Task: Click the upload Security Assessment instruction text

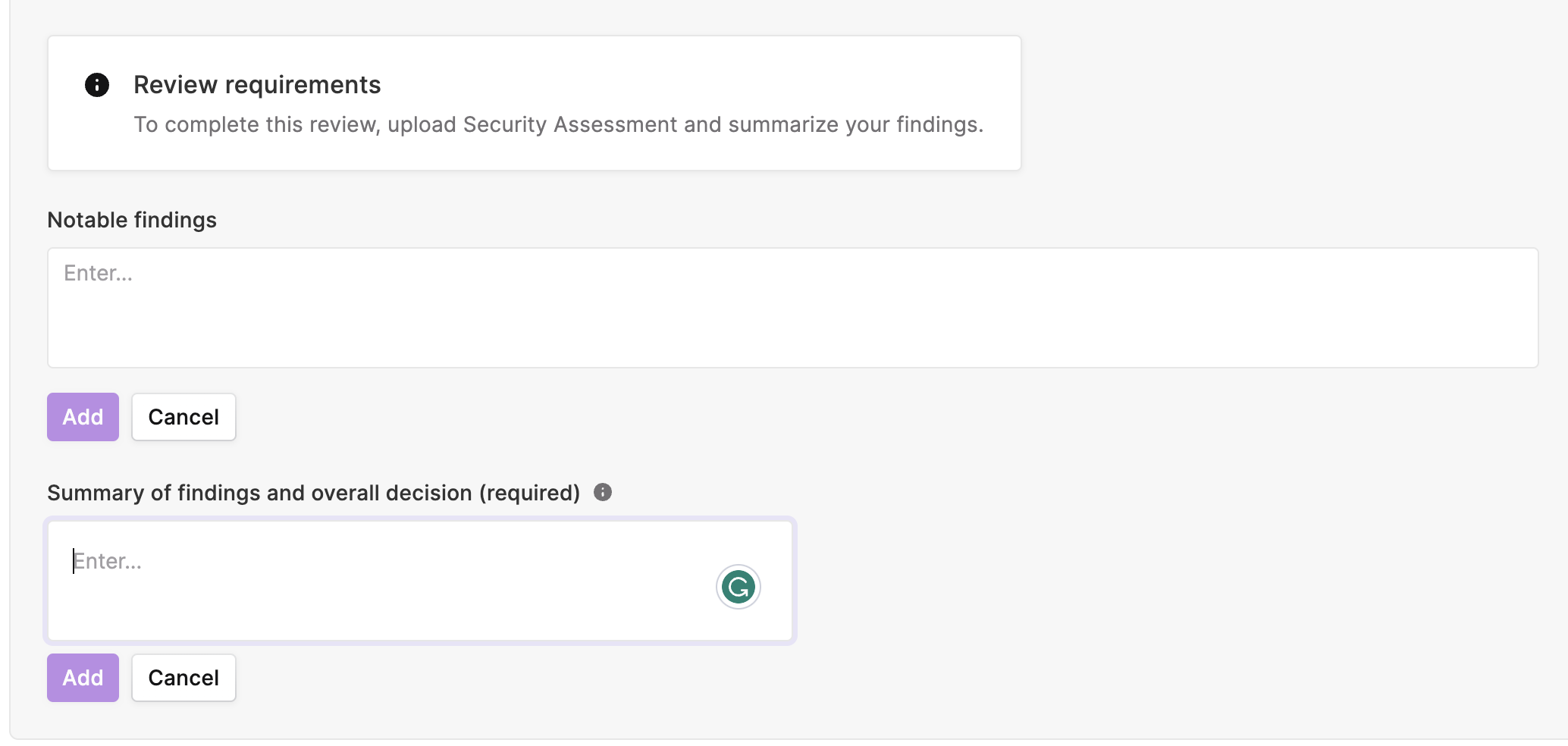Action: [558, 124]
